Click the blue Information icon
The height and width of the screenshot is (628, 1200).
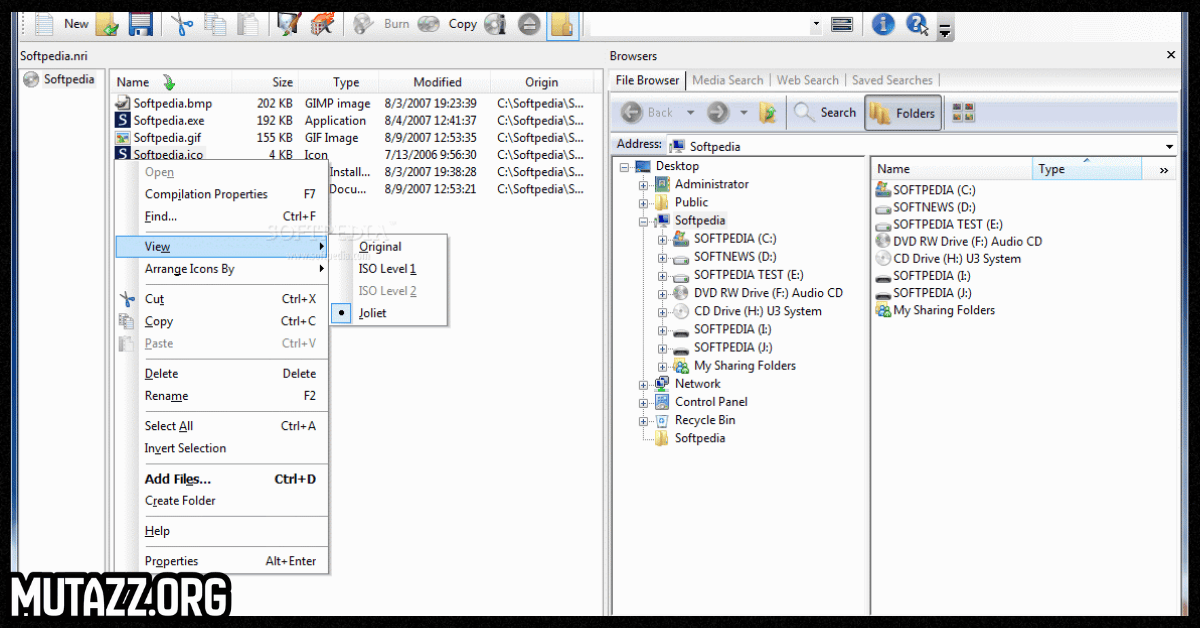click(x=882, y=24)
